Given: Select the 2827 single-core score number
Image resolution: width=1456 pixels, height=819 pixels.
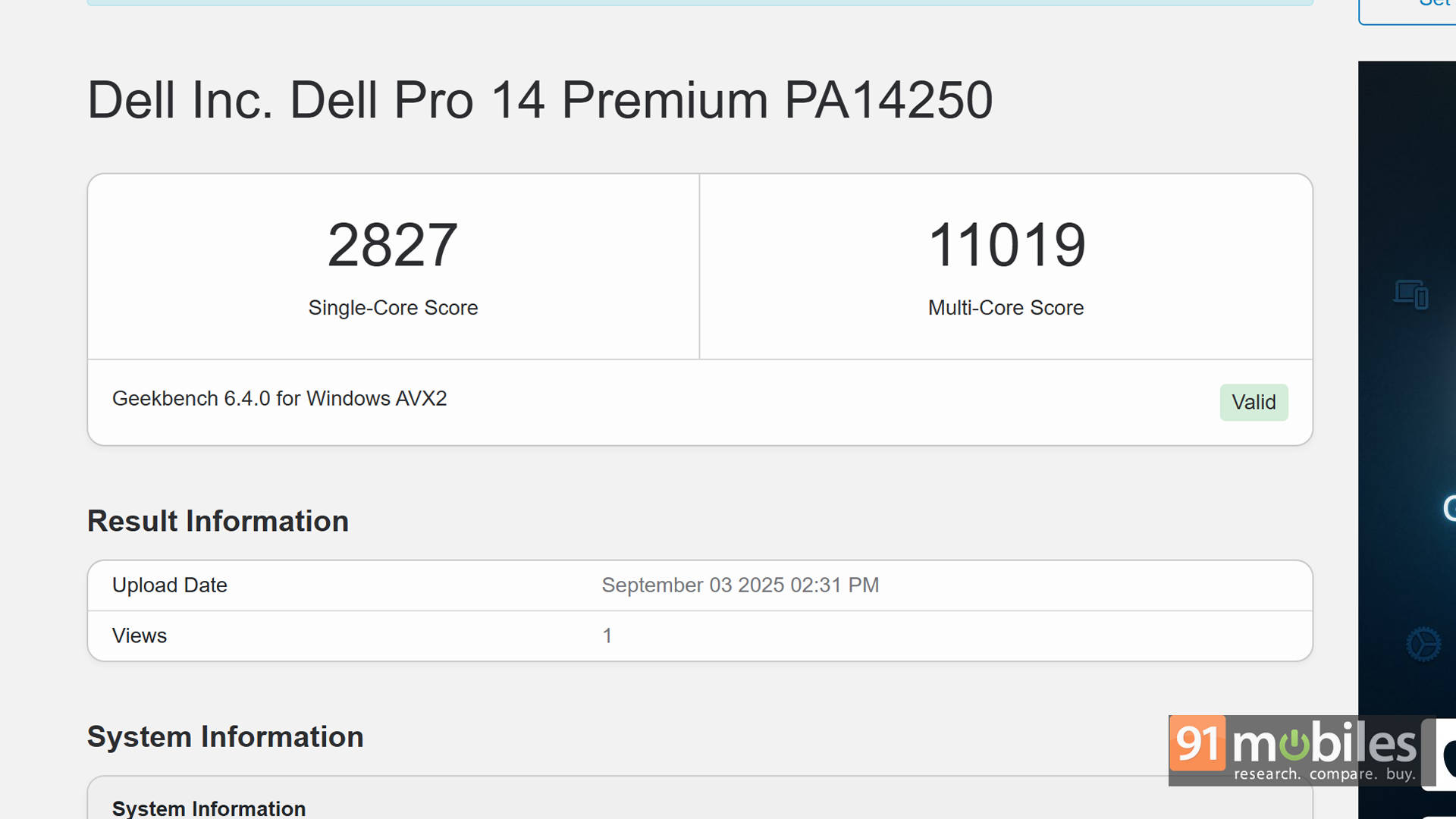Looking at the screenshot, I should (393, 245).
